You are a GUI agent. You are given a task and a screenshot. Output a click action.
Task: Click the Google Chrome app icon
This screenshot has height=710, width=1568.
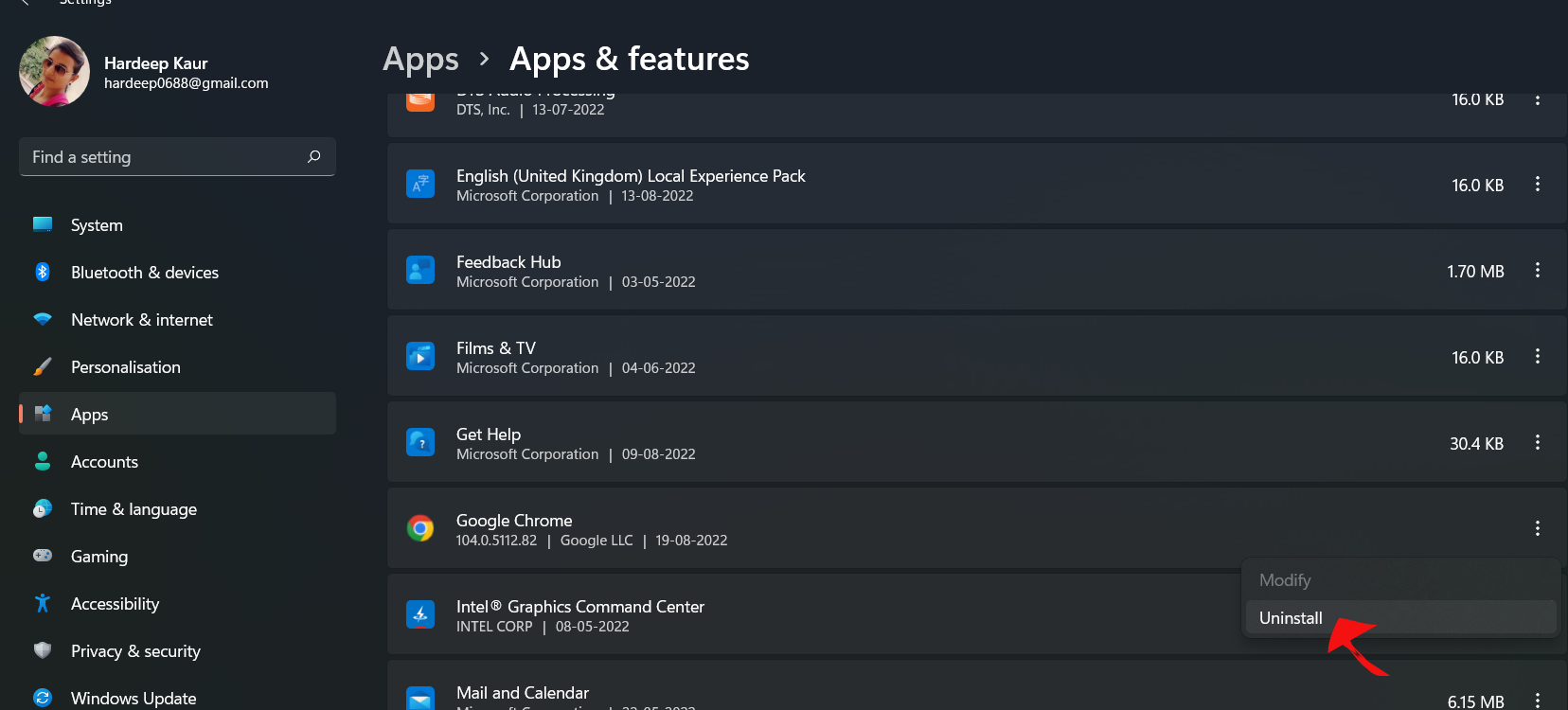click(420, 528)
